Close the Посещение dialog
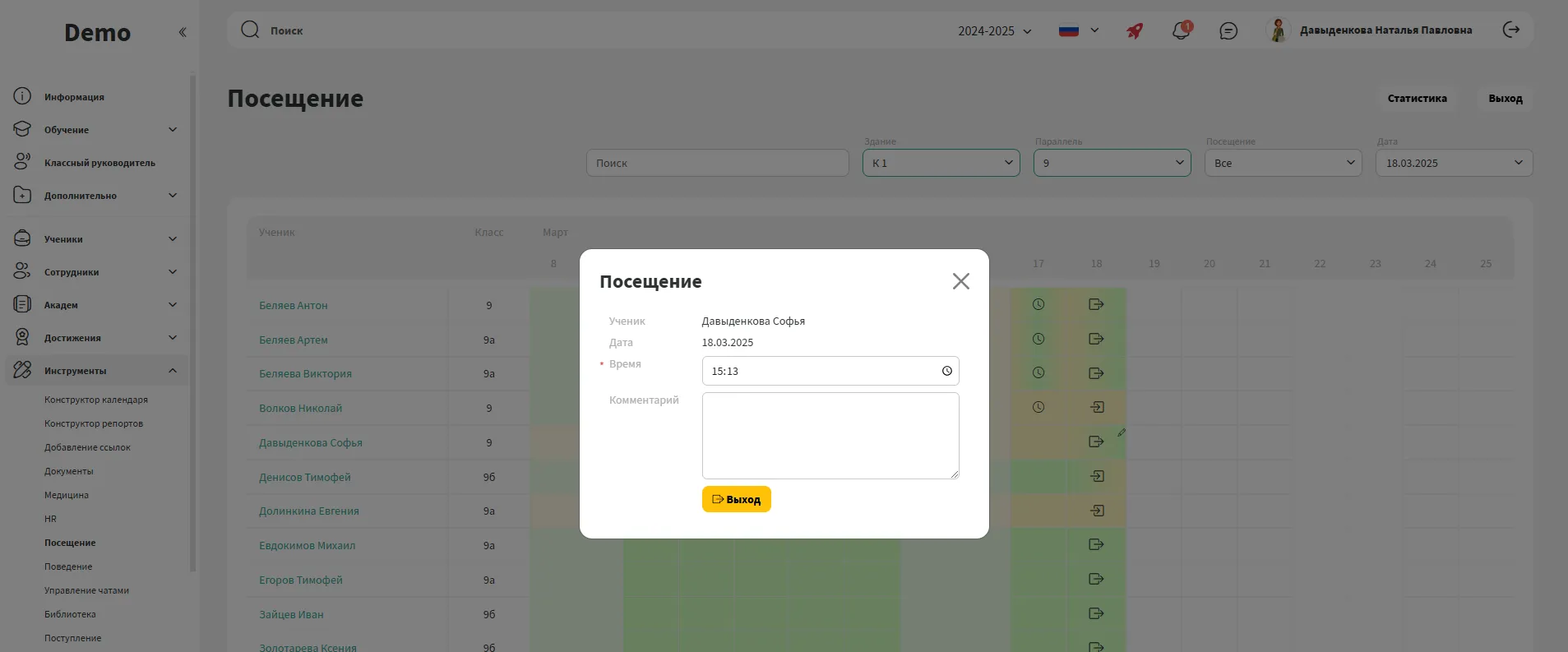1568x652 pixels. [960, 281]
